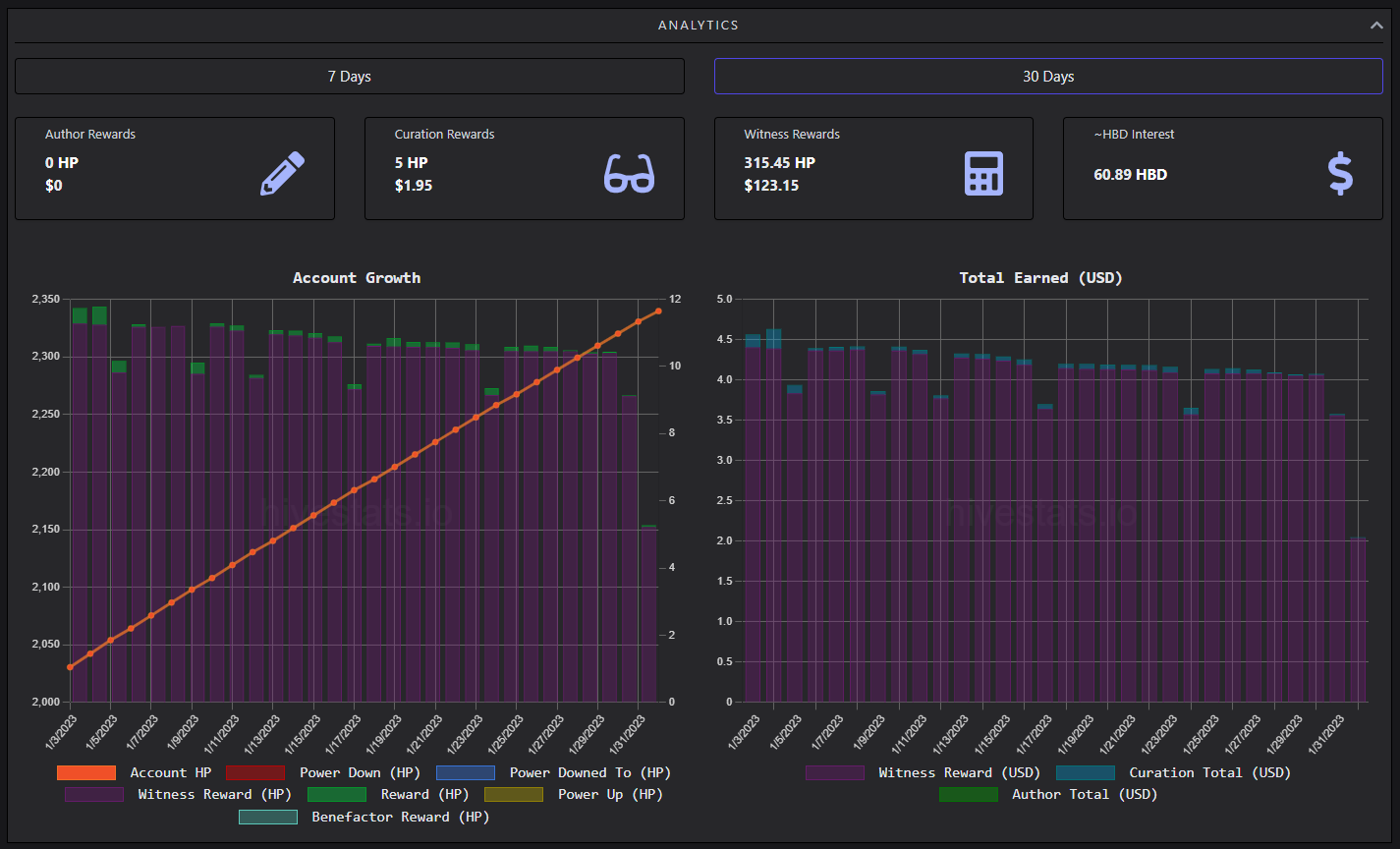Screen dimensions: 1400x849
Task: Click the ~HBD Interest card heading
Action: [1134, 134]
